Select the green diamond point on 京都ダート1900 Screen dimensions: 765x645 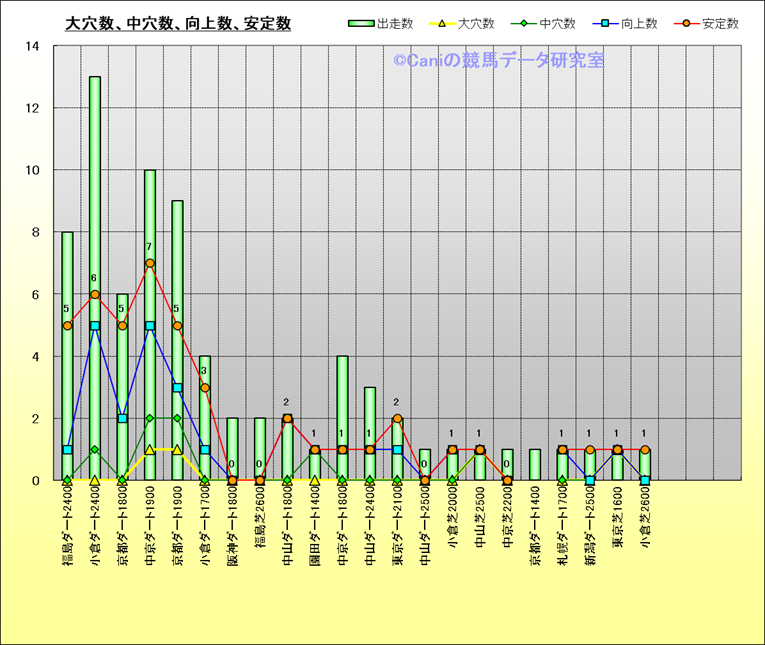pyautogui.click(x=177, y=418)
